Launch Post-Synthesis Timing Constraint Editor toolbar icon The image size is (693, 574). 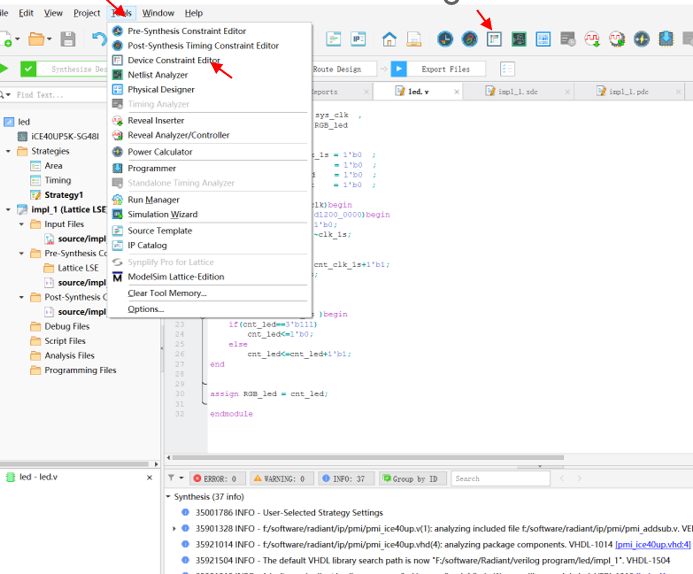(x=469, y=39)
